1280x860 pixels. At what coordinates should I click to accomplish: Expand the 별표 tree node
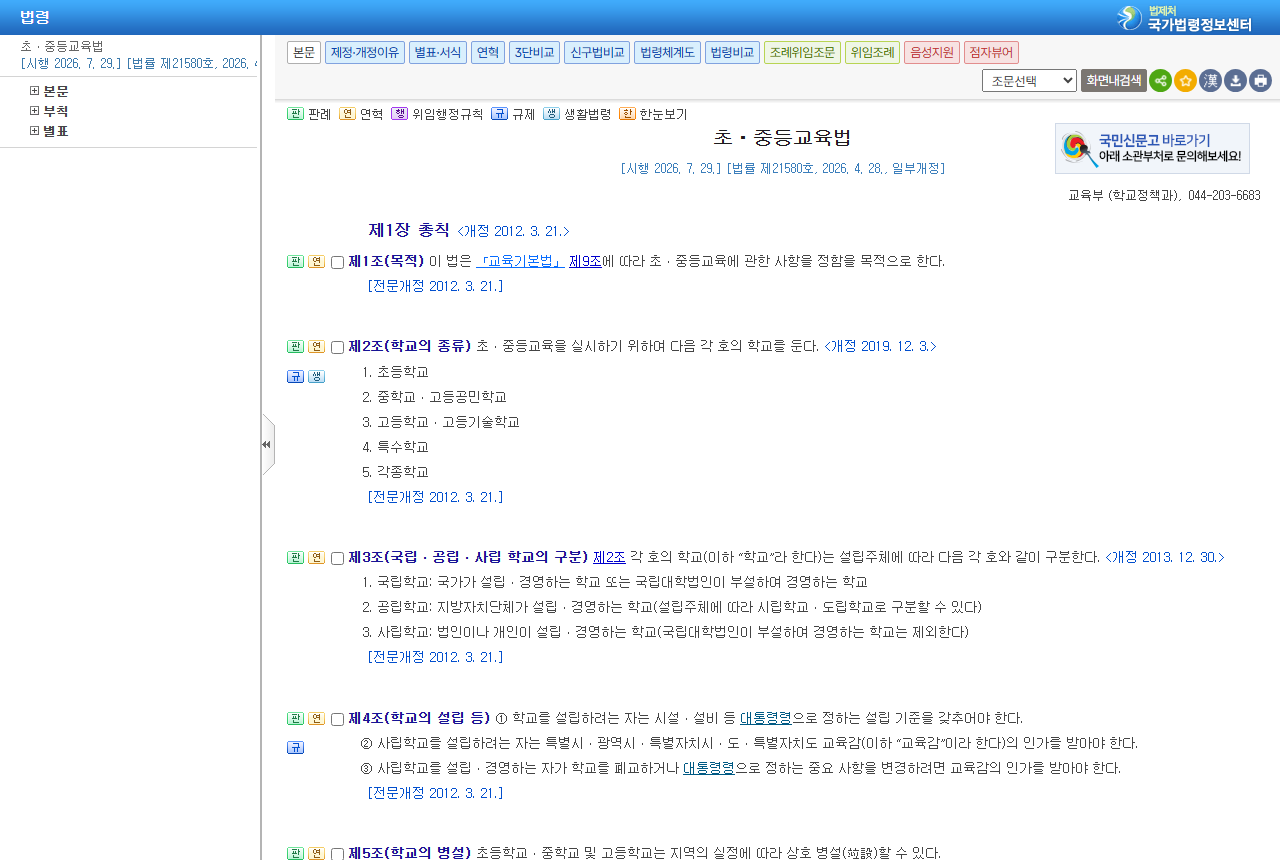[x=35, y=131]
